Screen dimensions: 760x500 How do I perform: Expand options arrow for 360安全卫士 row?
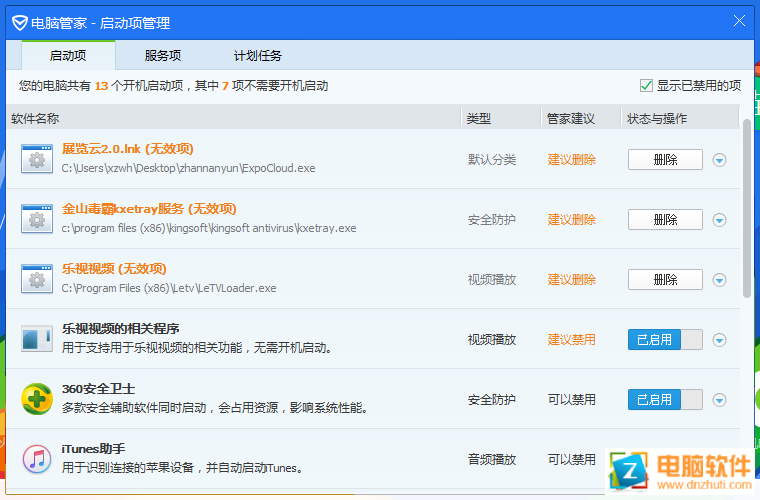(719, 400)
